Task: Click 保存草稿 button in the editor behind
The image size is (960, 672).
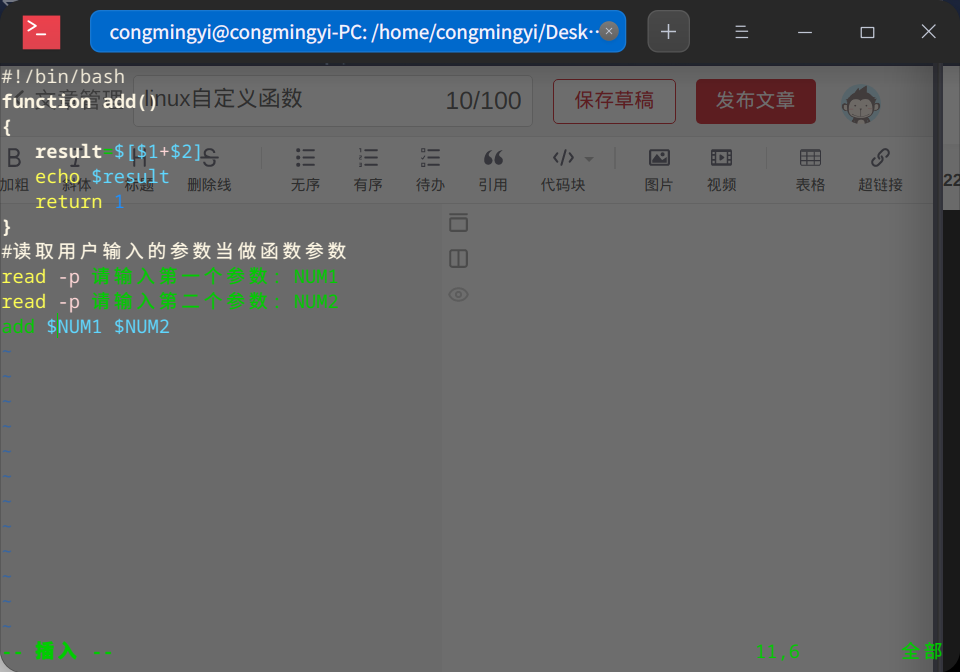Action: (x=614, y=101)
